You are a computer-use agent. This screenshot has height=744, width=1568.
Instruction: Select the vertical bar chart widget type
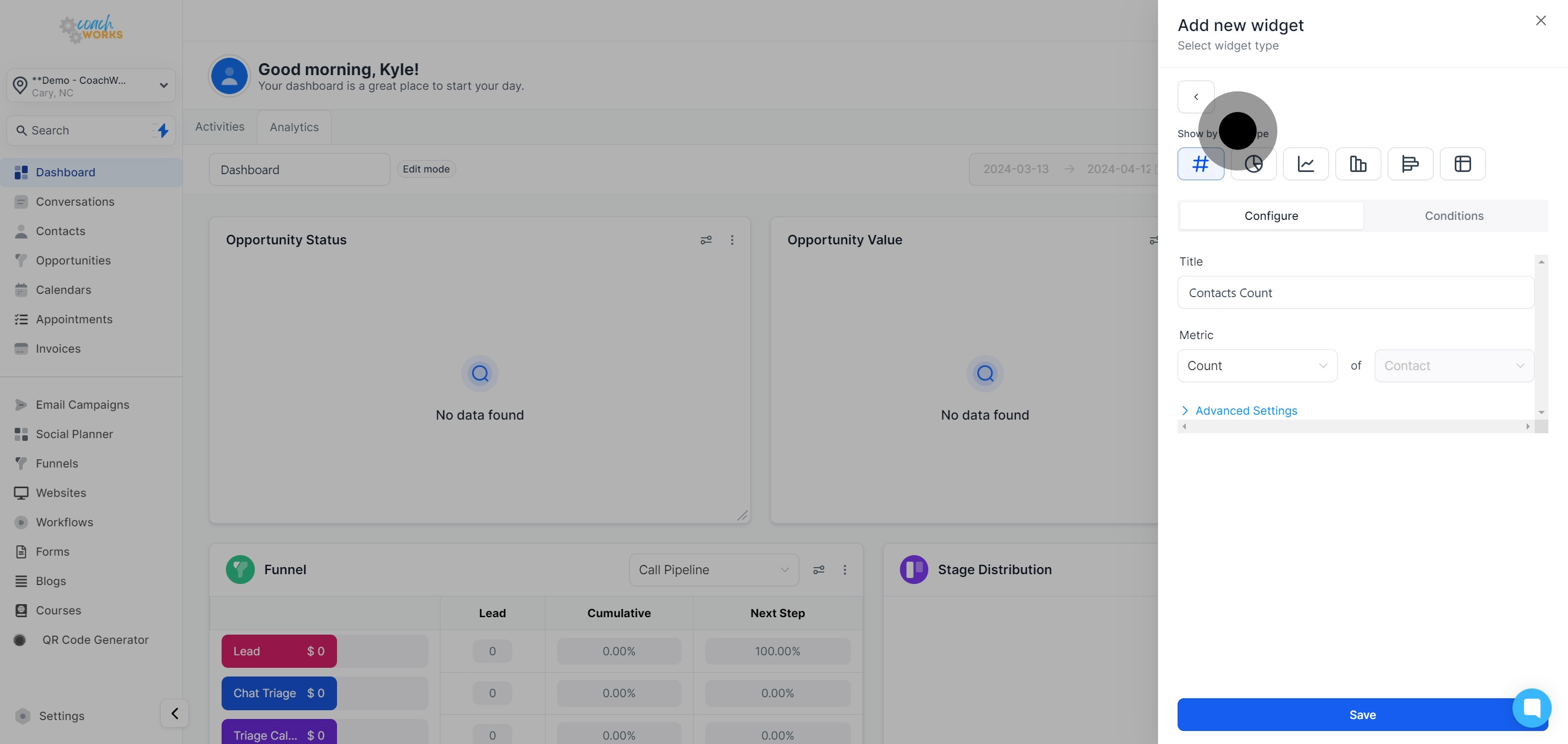click(1358, 164)
